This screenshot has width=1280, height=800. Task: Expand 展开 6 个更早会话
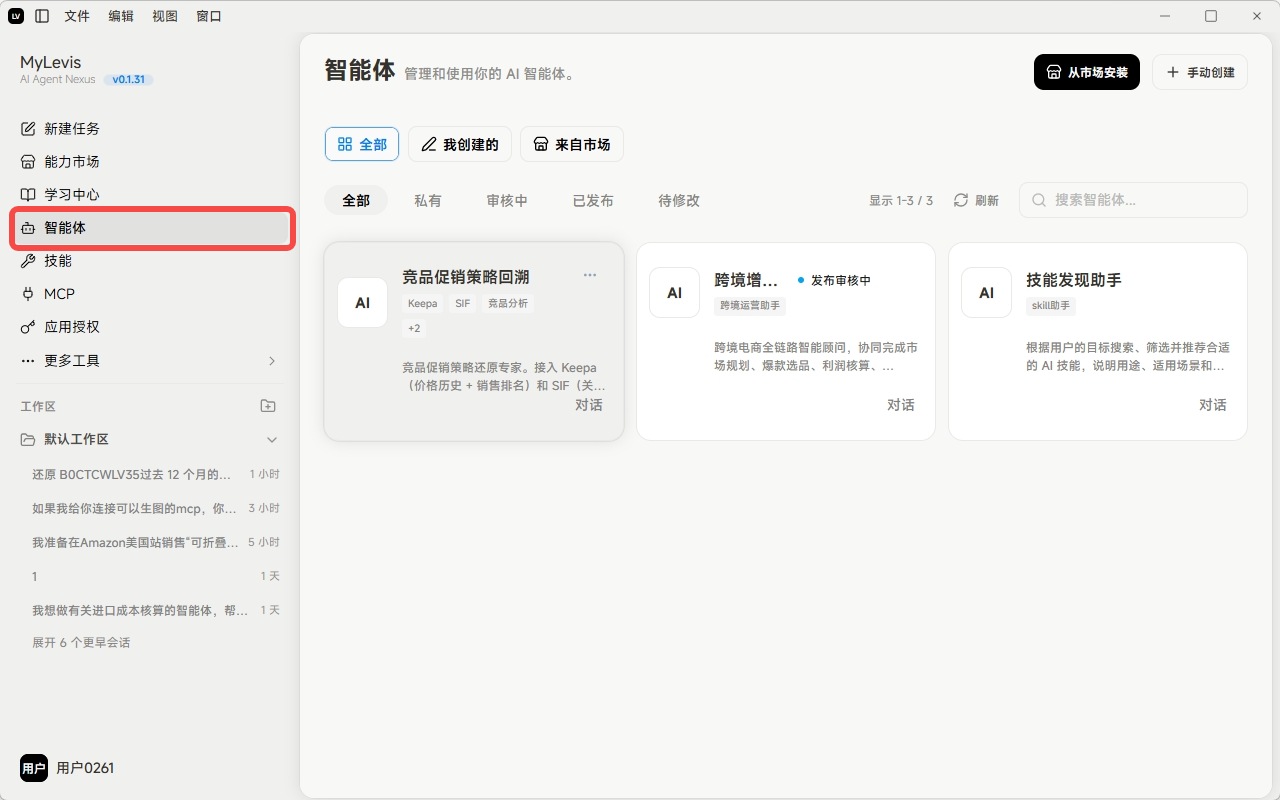pos(81,643)
